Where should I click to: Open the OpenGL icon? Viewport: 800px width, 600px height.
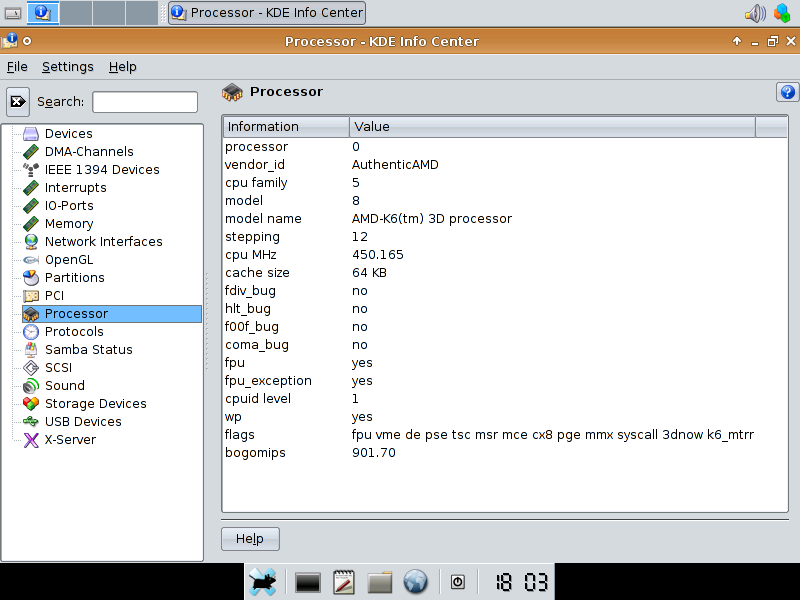coord(31,260)
